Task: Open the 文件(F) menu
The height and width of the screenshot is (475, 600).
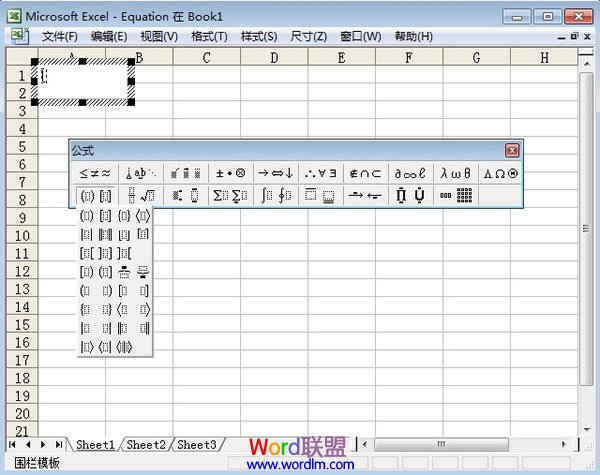Action: [x=60, y=37]
